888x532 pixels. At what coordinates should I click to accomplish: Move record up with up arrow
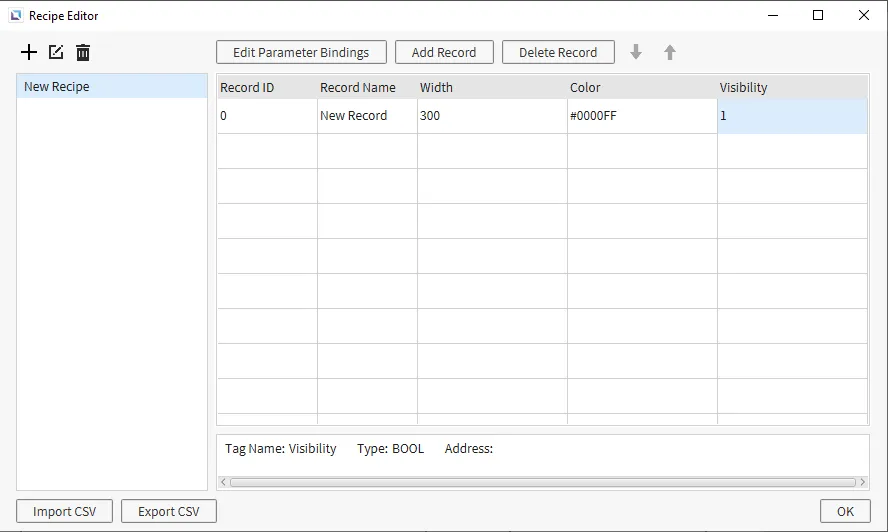click(670, 52)
